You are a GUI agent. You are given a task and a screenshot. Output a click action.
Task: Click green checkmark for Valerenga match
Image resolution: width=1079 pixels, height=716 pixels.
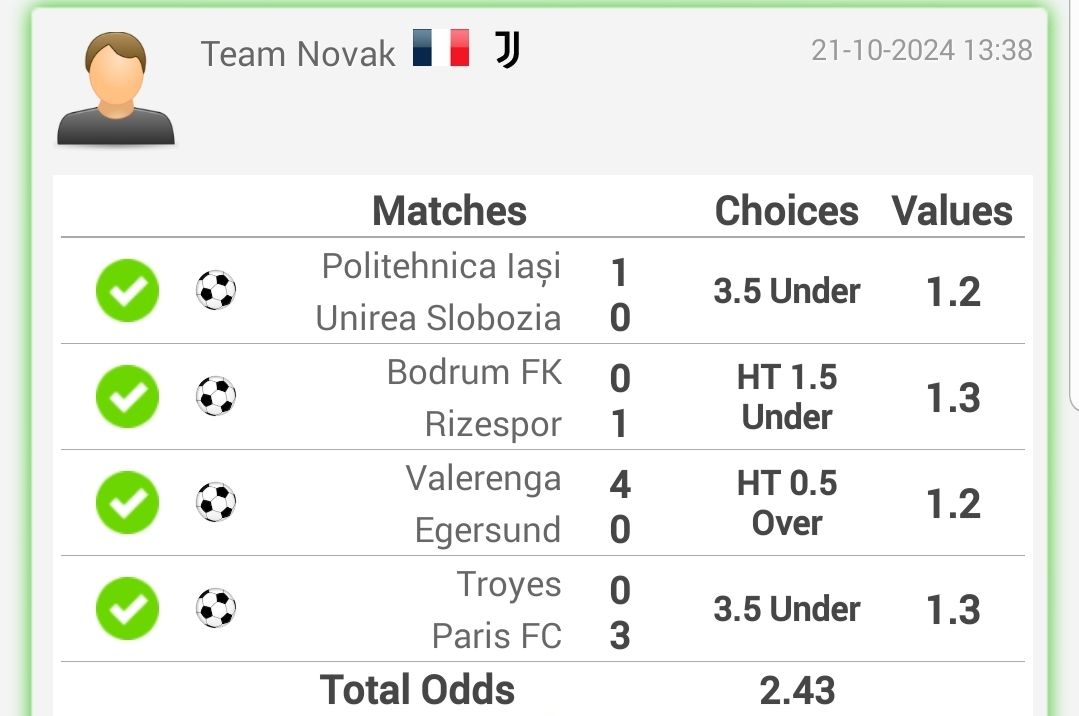(127, 503)
